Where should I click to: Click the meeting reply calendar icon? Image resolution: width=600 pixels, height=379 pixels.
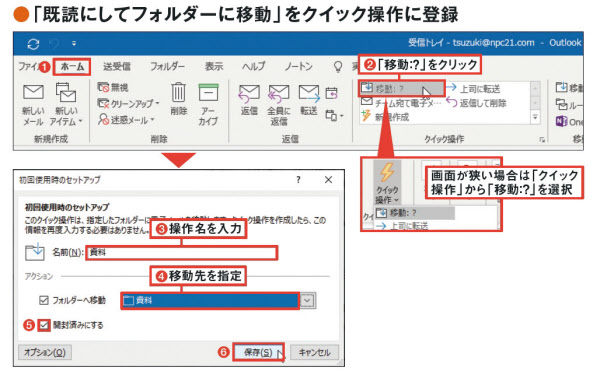coord(331,93)
